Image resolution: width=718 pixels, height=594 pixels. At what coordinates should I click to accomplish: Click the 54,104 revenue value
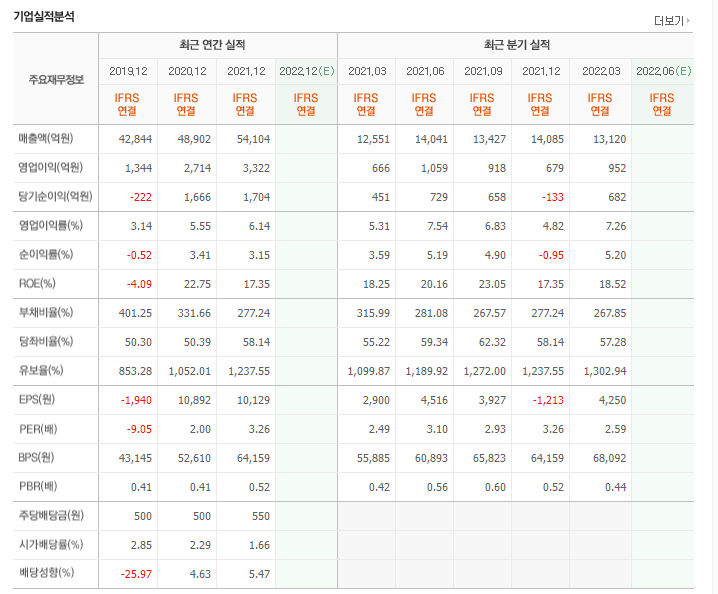(x=253, y=139)
